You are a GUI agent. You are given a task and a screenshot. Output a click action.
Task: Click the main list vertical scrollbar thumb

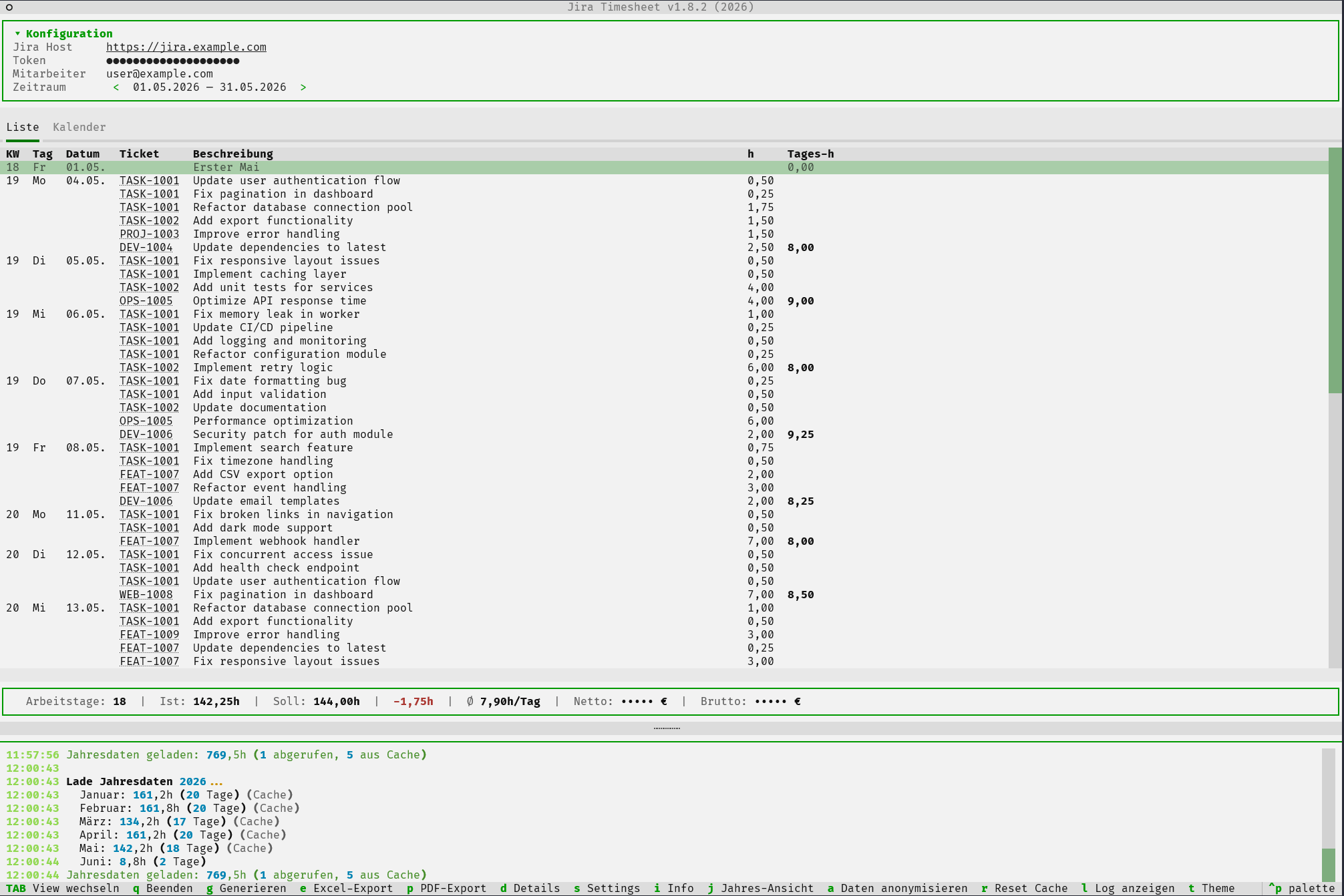[x=1335, y=270]
